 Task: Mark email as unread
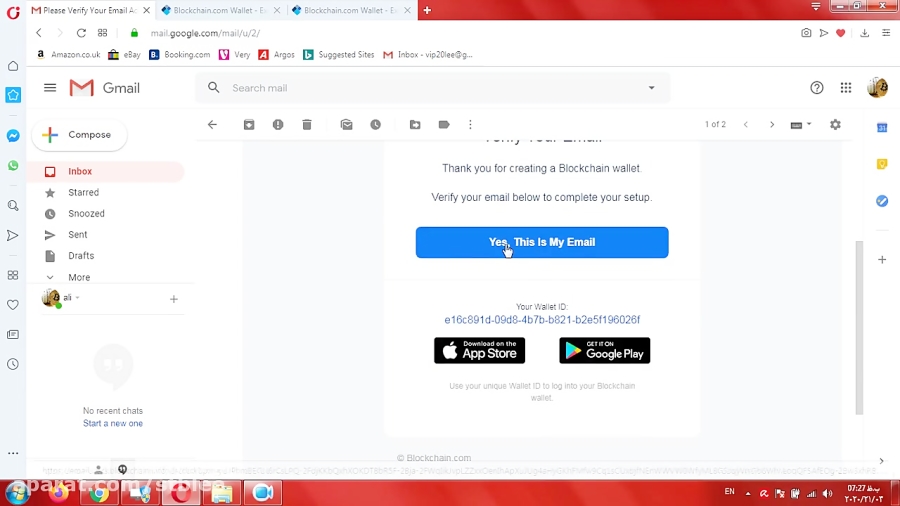click(x=346, y=124)
